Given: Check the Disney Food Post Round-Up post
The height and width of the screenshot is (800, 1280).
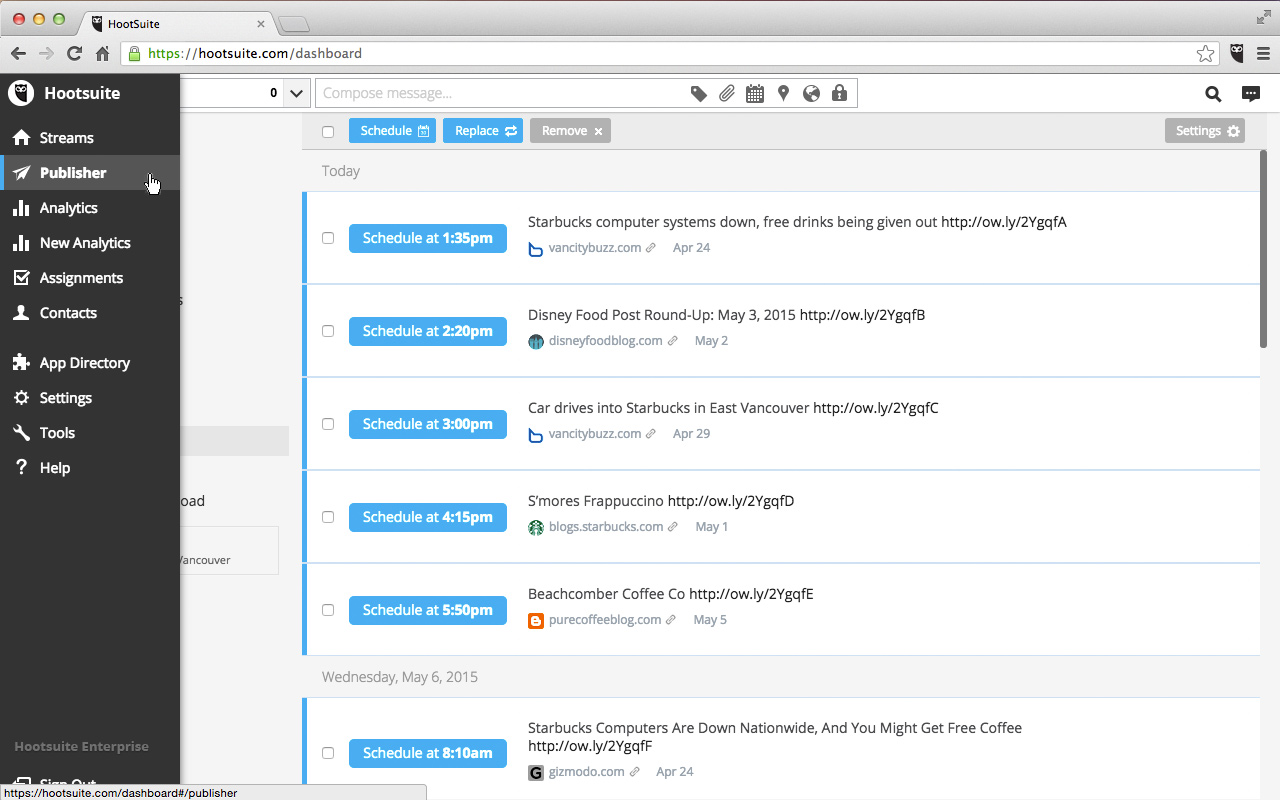Looking at the screenshot, I should point(328,331).
